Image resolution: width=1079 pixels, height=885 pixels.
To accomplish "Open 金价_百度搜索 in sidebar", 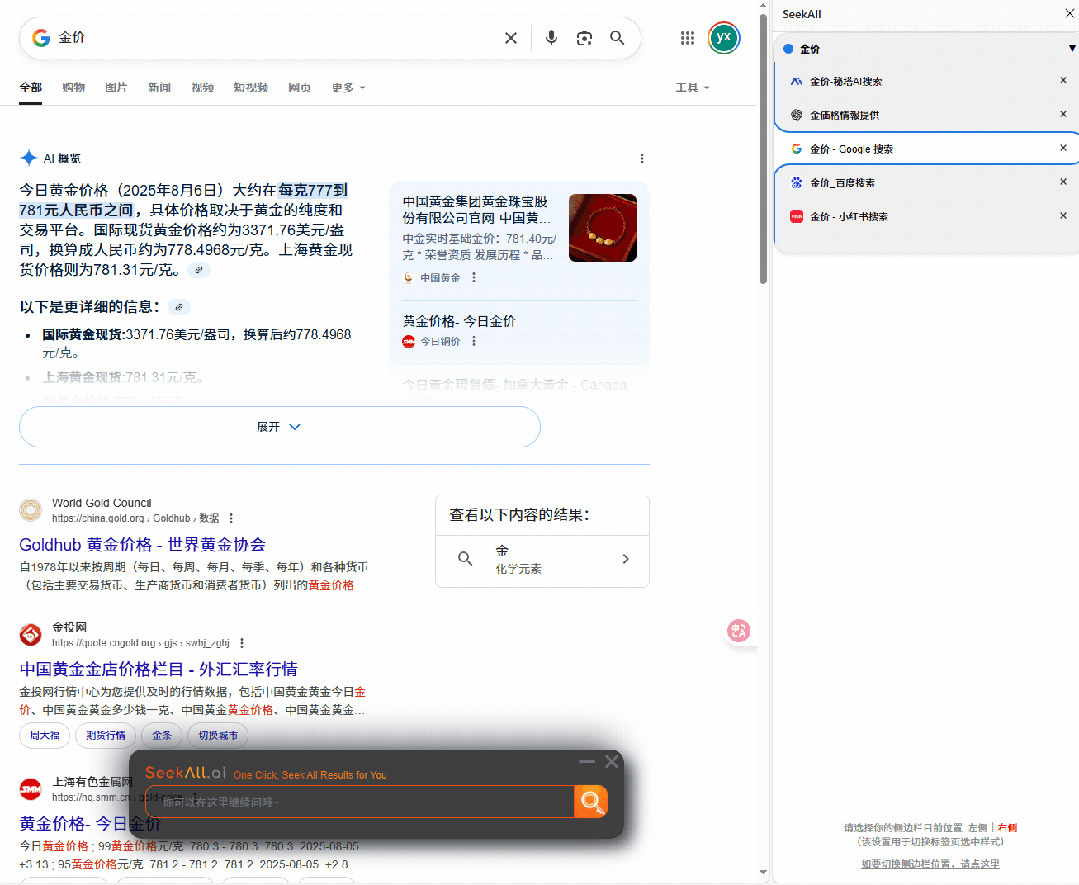I will (842, 182).
